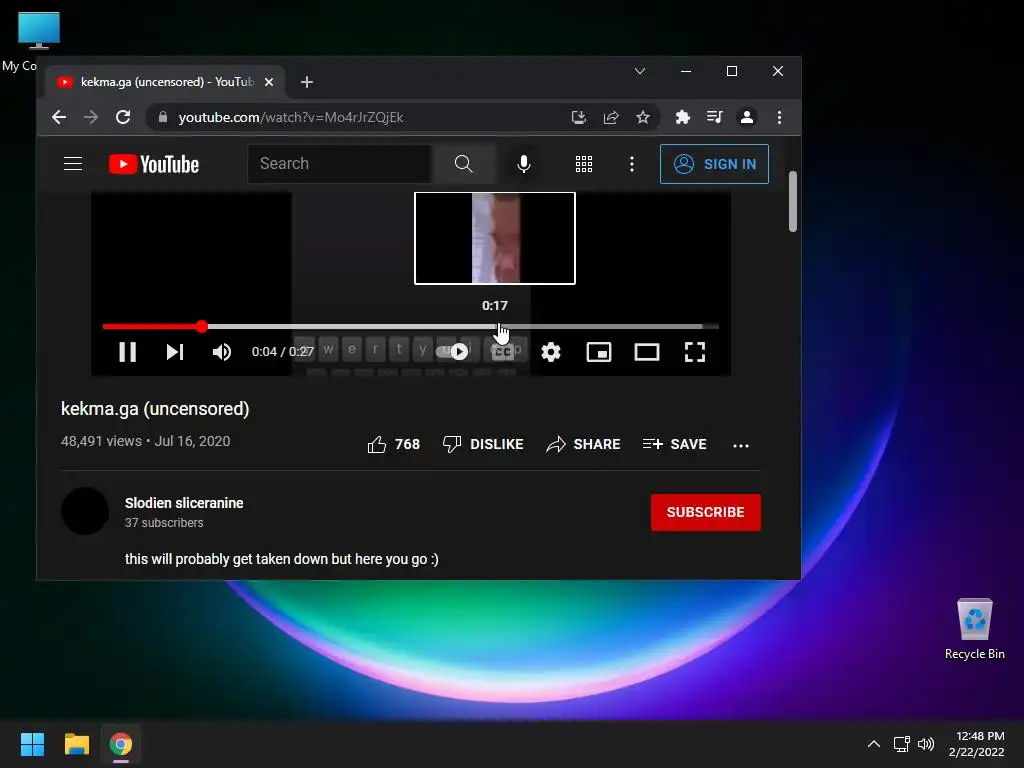This screenshot has height=768, width=1024.
Task: Click Chrome icon in taskbar
Action: (121, 744)
